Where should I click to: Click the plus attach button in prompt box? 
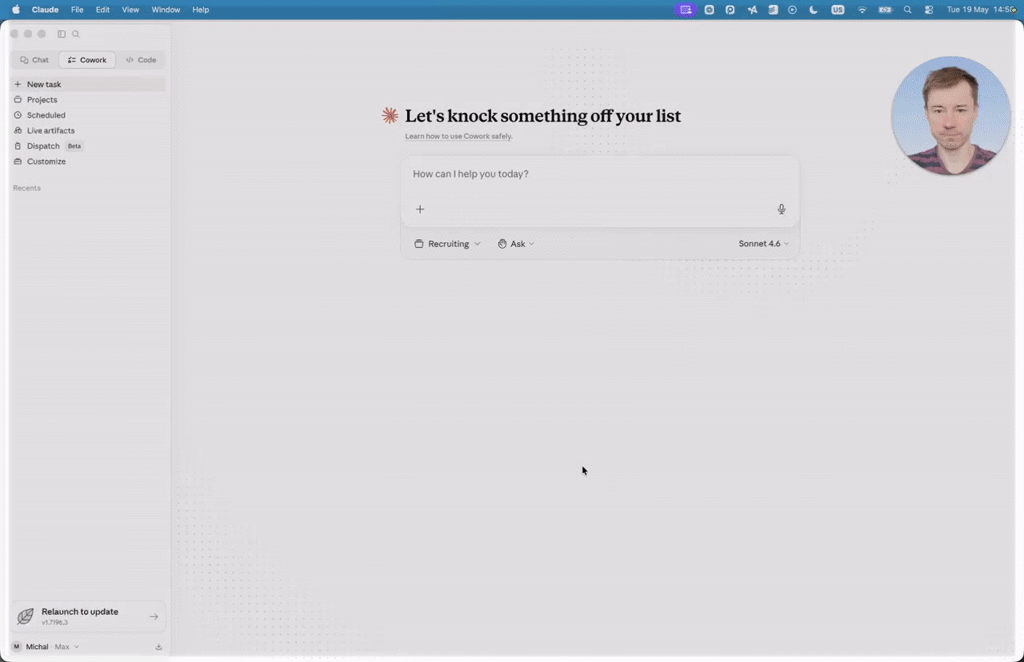click(x=420, y=209)
